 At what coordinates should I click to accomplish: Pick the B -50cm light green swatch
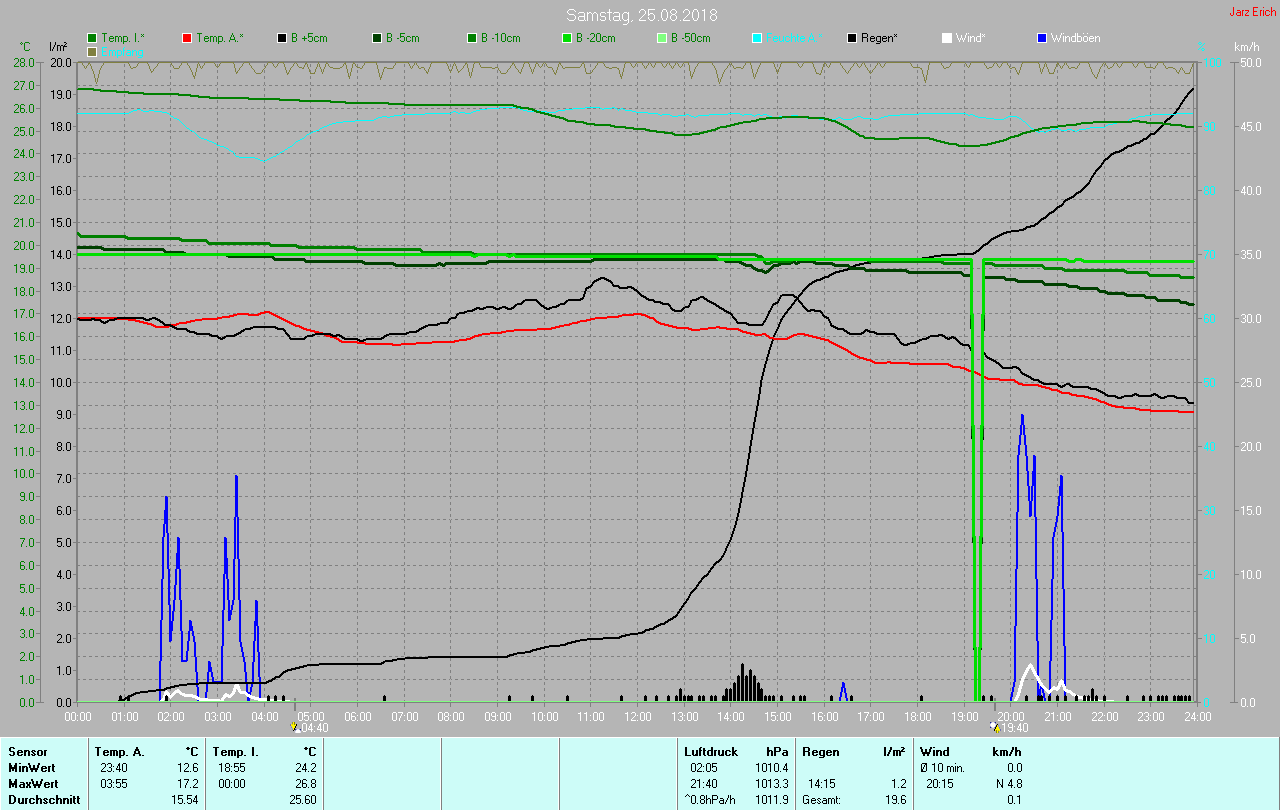[661, 38]
